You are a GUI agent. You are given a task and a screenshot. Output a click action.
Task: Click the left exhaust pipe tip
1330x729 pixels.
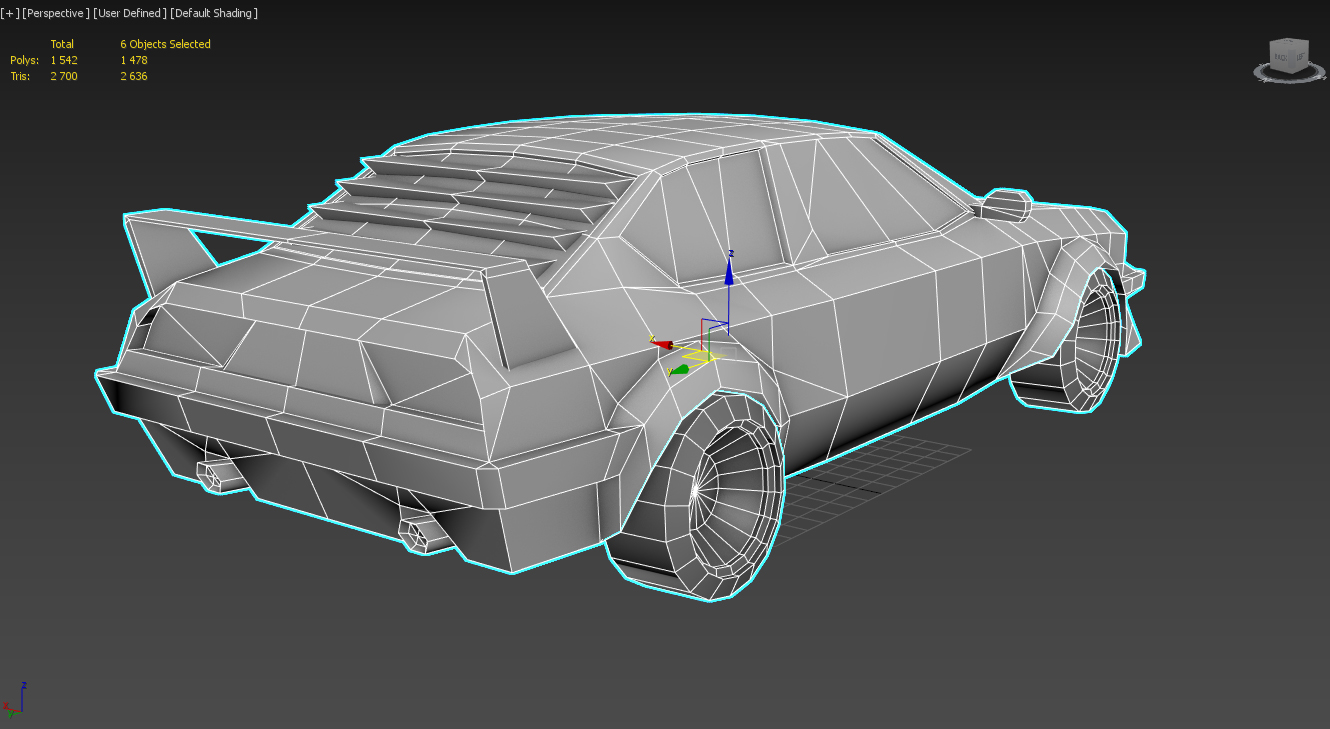click(213, 477)
